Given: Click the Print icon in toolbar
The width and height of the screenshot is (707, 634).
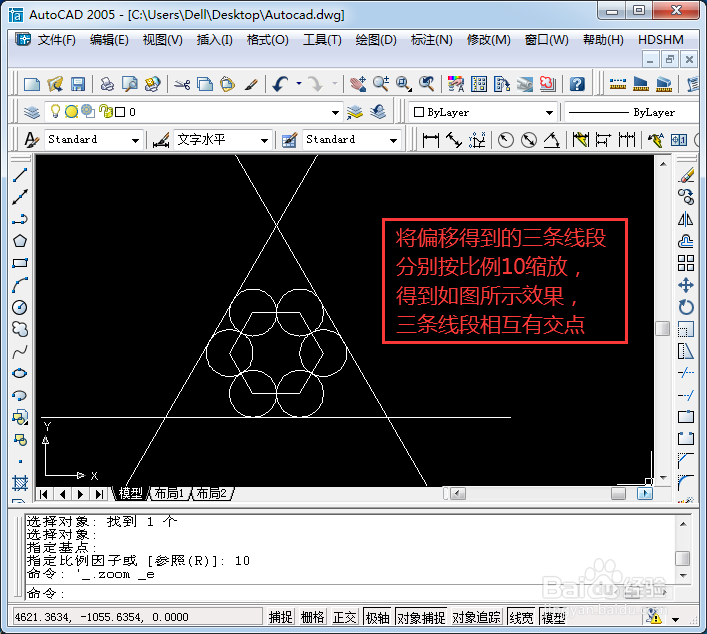Looking at the screenshot, I should (107, 84).
